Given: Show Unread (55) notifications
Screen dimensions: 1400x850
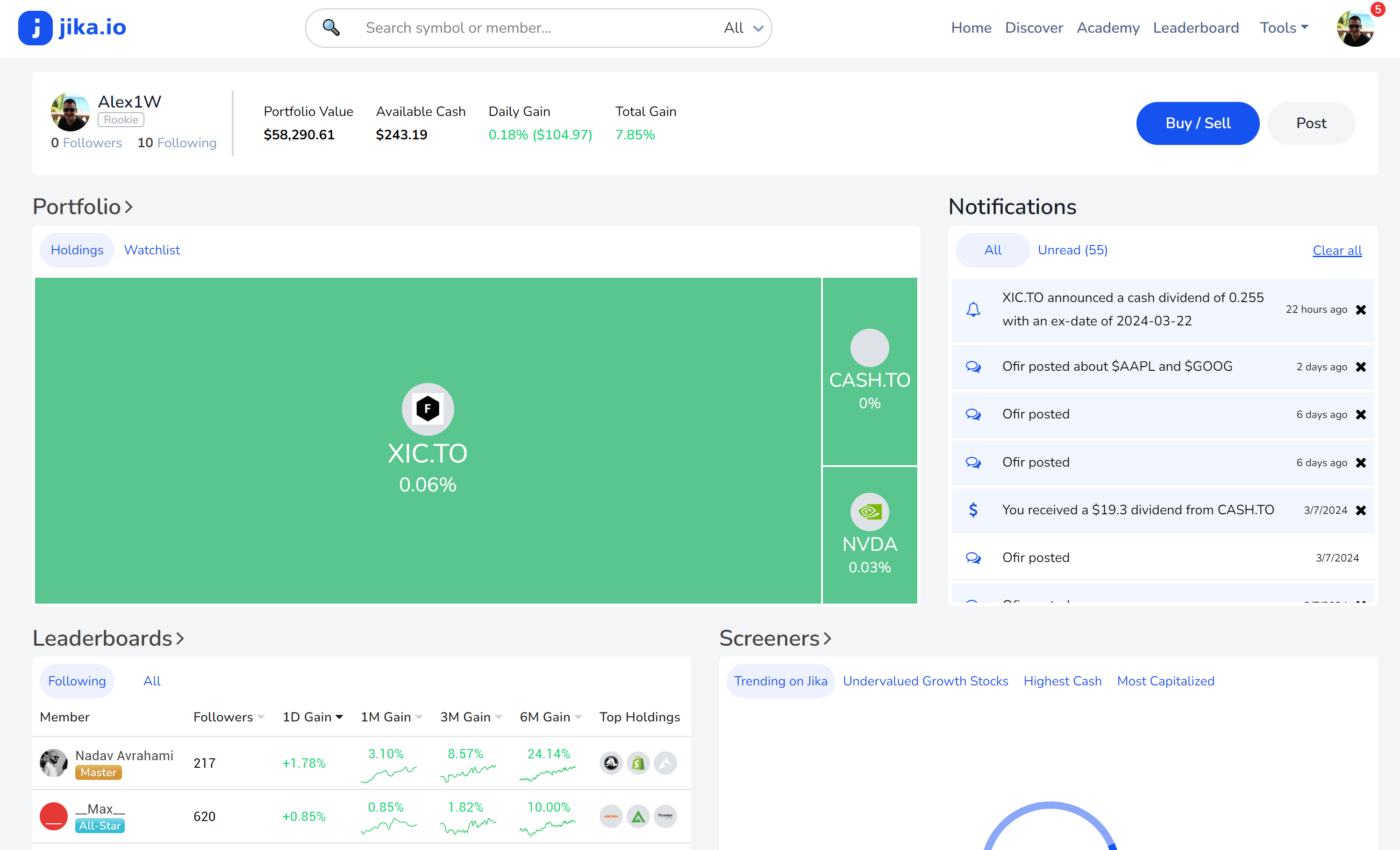Looking at the screenshot, I should (x=1072, y=250).
